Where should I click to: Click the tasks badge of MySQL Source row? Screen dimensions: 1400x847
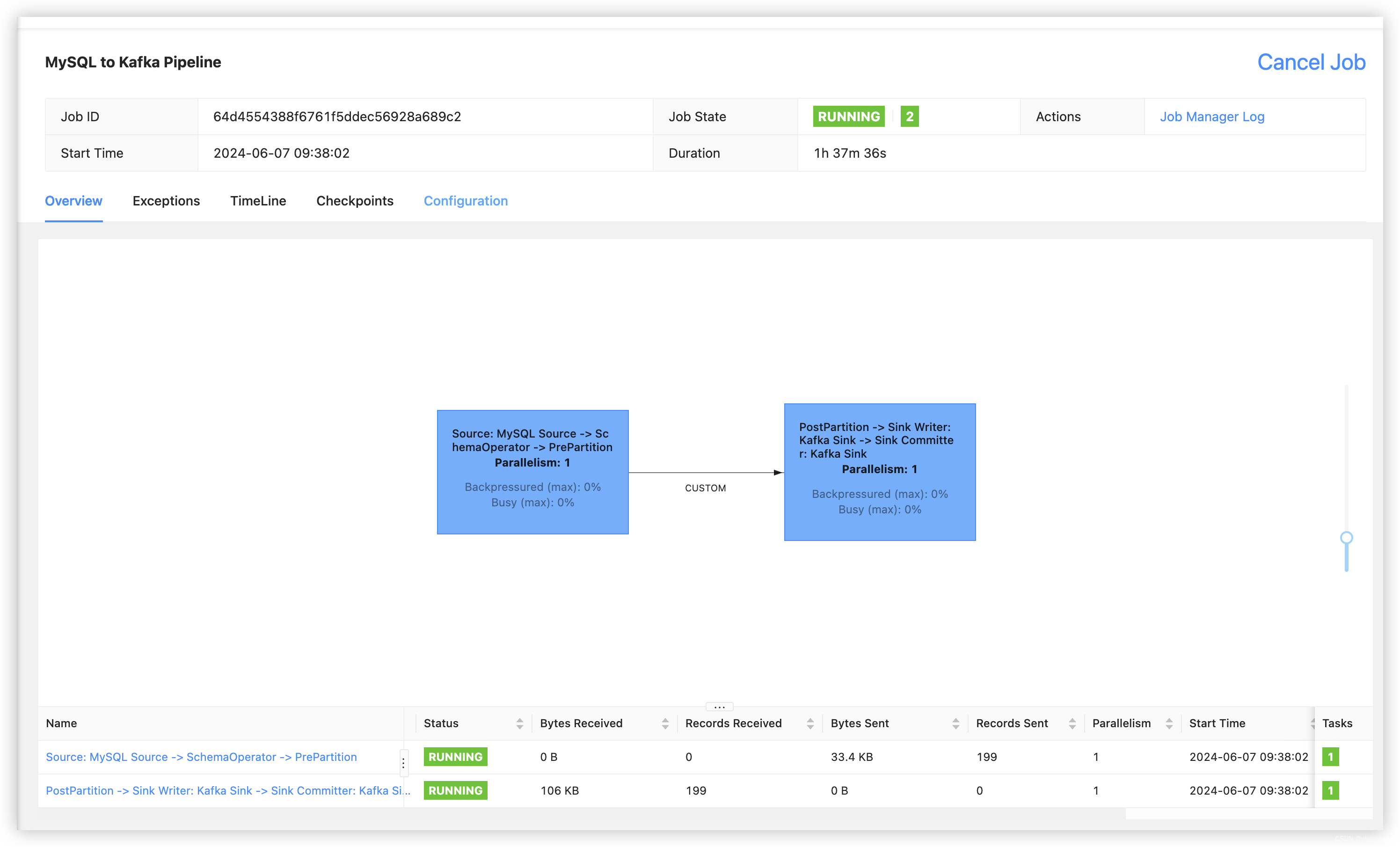[1330, 757]
